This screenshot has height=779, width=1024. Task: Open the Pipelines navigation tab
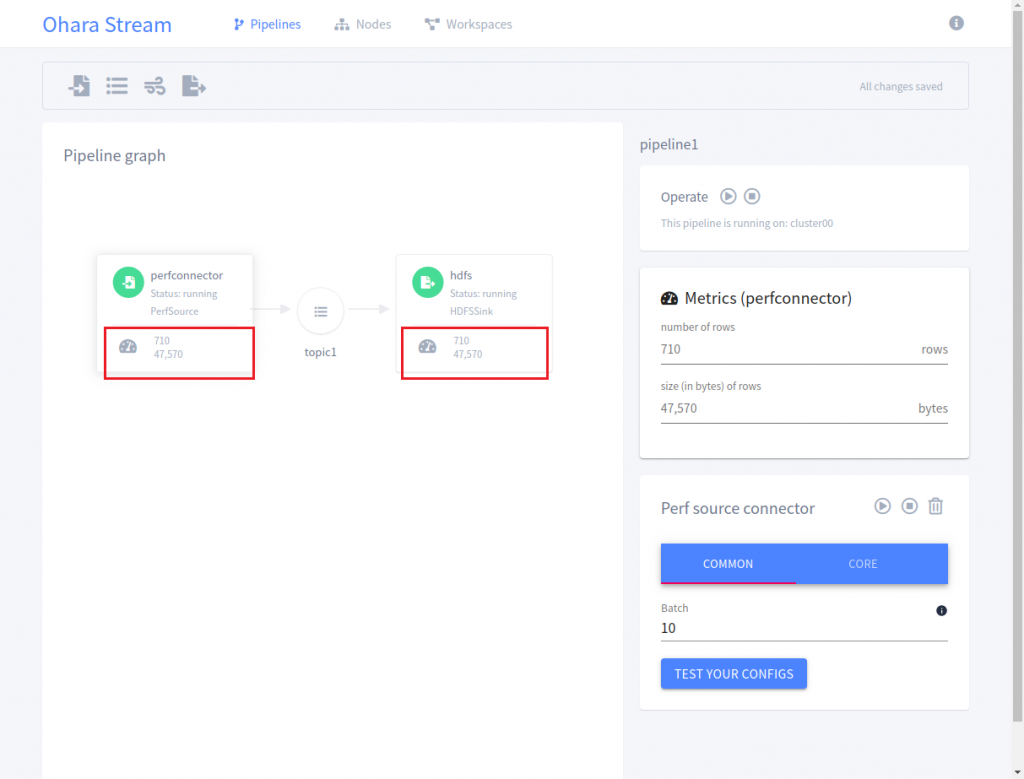click(x=267, y=24)
